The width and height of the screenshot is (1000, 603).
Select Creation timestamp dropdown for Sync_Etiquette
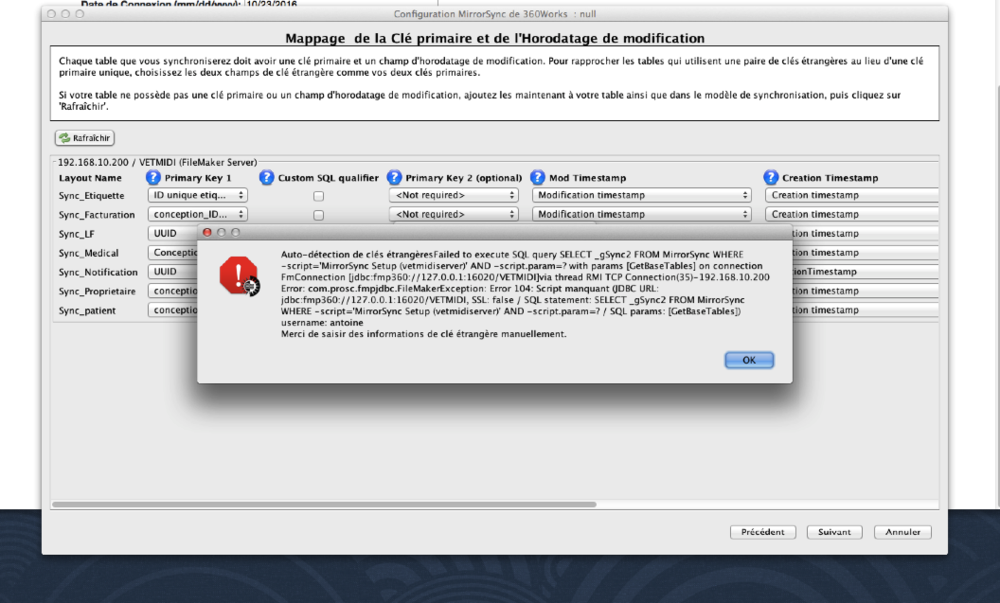point(852,196)
